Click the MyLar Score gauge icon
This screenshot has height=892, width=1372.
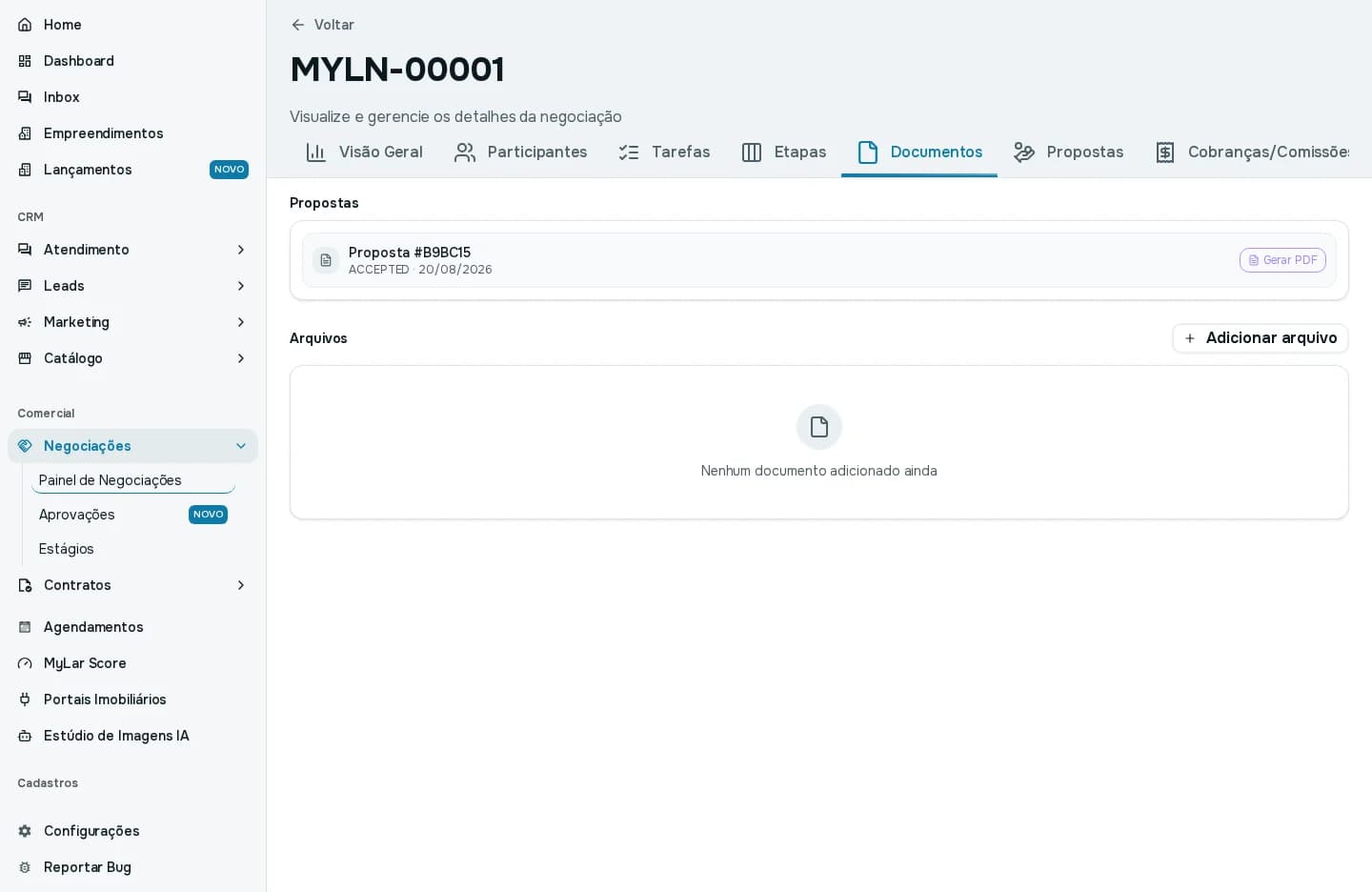coord(25,663)
